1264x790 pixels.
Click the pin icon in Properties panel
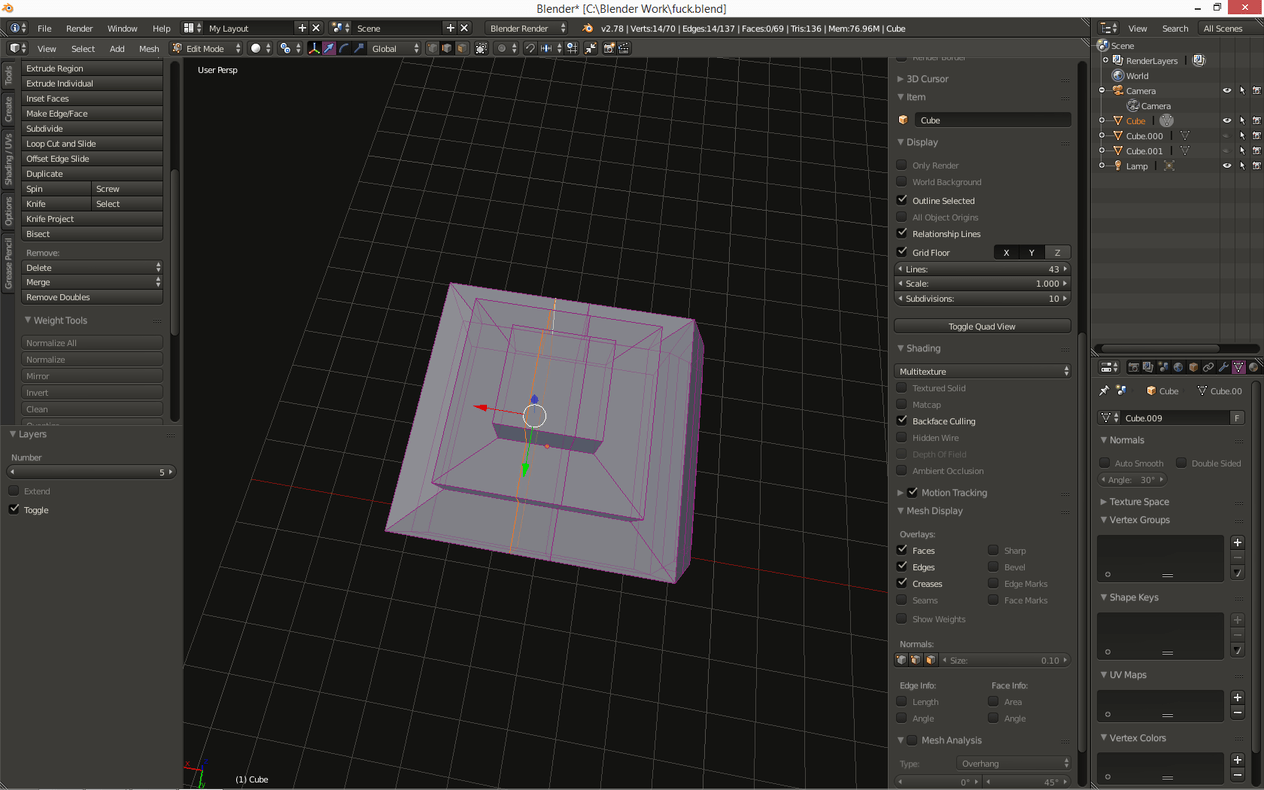[x=1104, y=391]
